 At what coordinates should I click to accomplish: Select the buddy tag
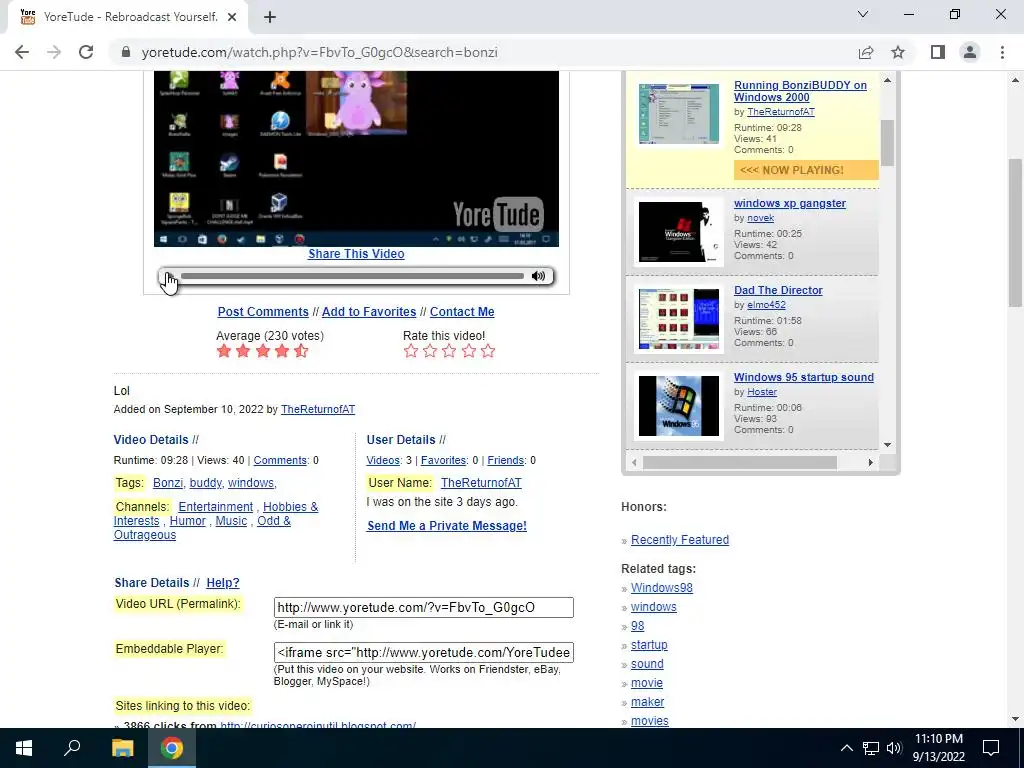coord(206,483)
